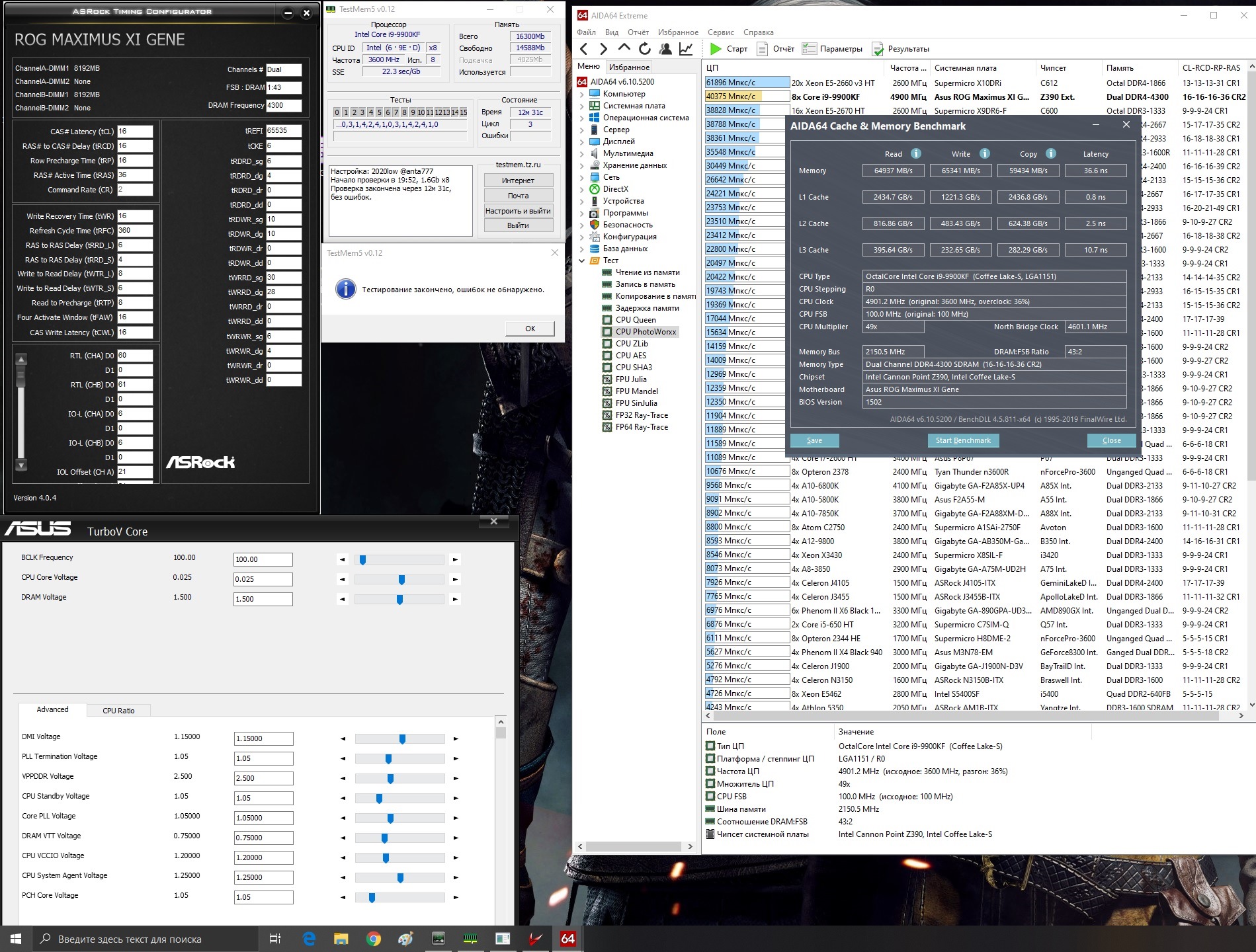Open Google Chrome from the taskbar

[374, 939]
